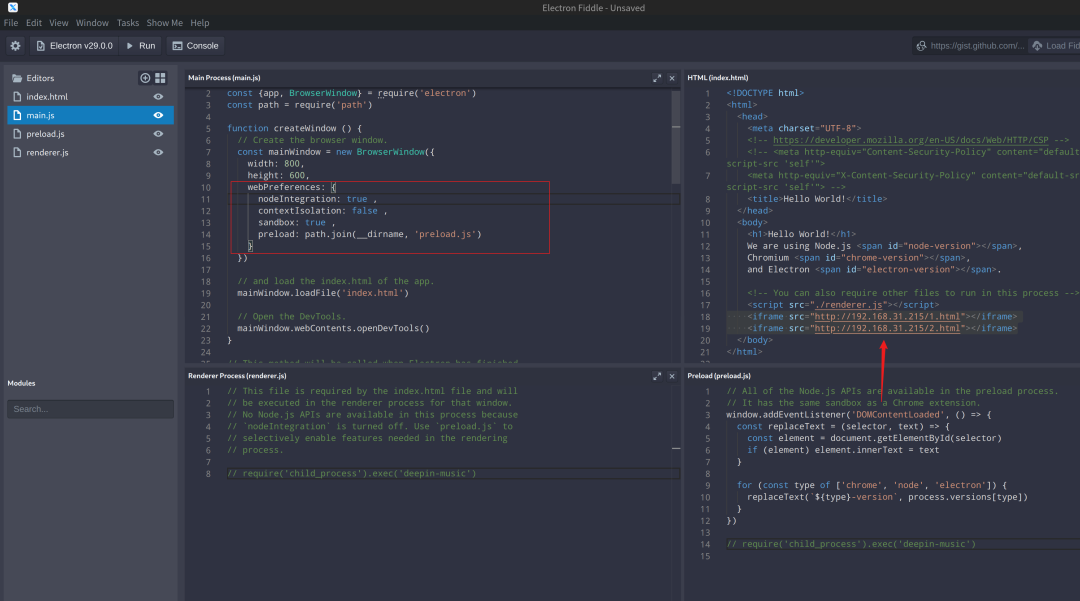Open the View menu
This screenshot has height=601, width=1080.
(59, 23)
